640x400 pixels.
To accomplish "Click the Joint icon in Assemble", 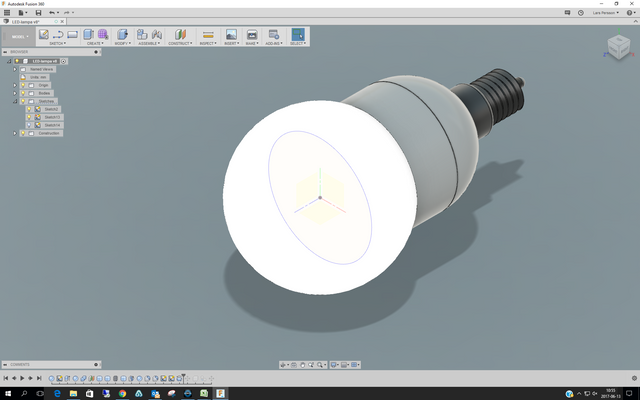I will pos(157,34).
